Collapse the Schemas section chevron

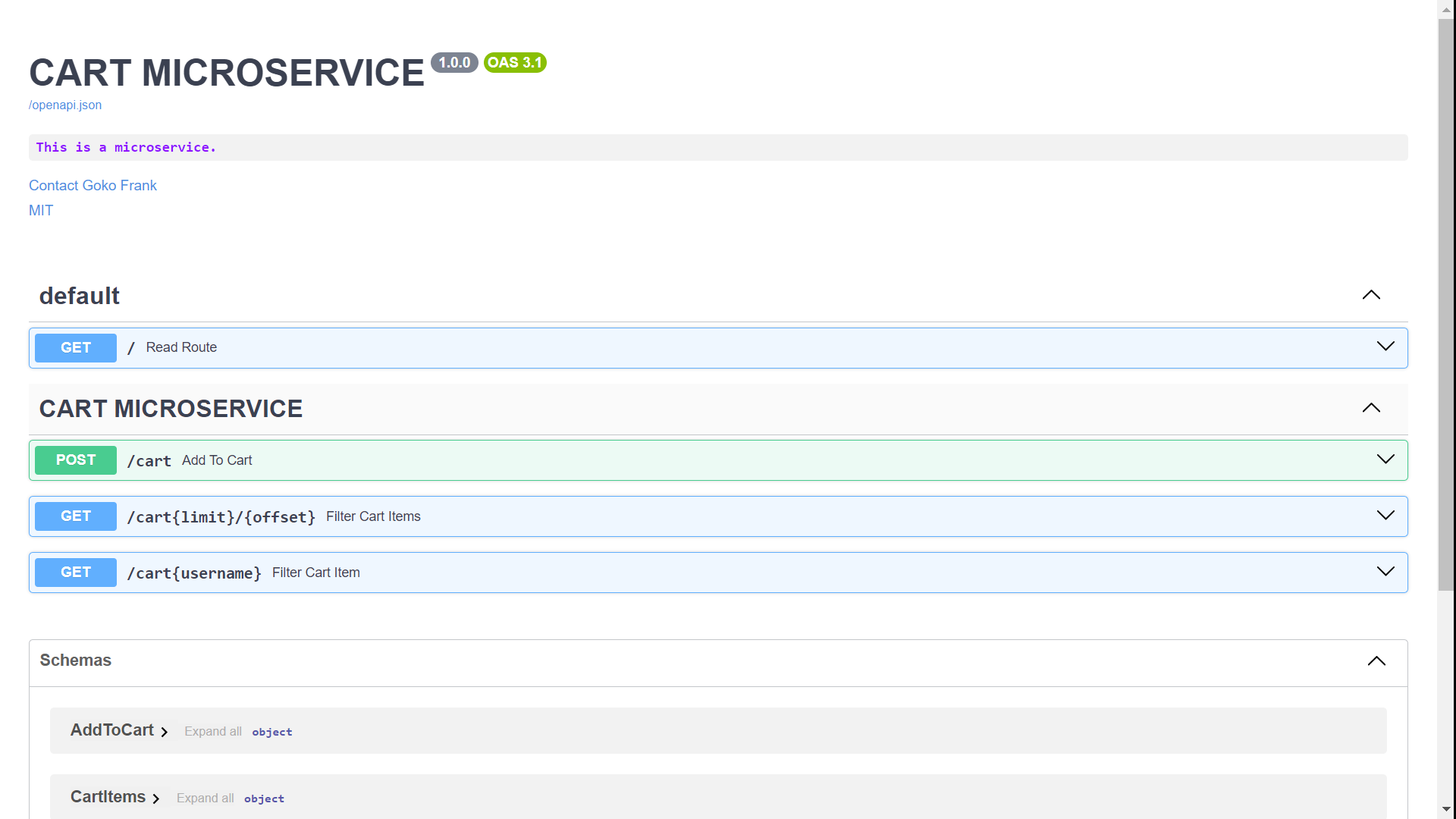[x=1376, y=661]
